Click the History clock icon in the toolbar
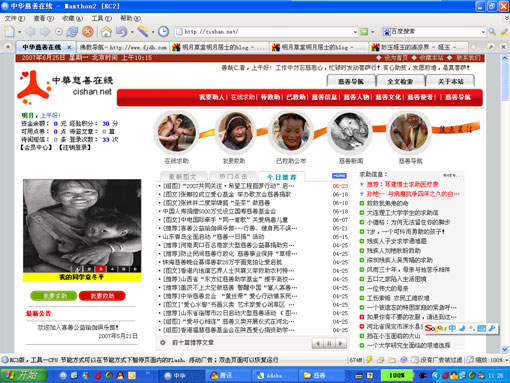Viewport: 510px width, 383px height. (x=163, y=32)
